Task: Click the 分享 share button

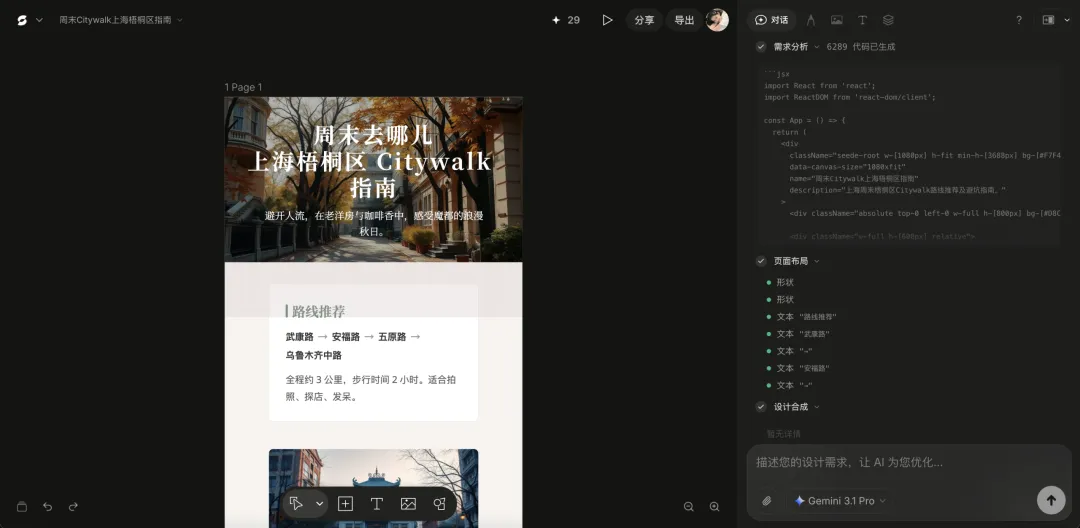Action: [x=644, y=21]
